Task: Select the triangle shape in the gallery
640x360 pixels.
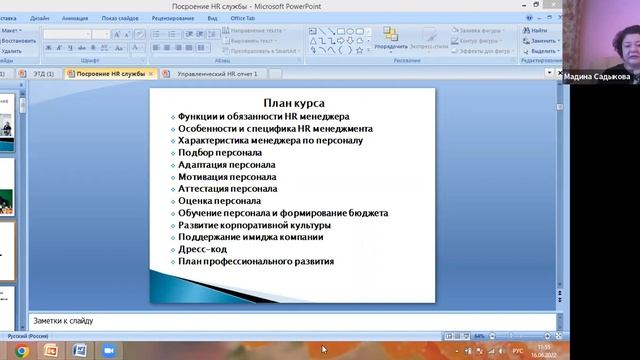Action: (313, 41)
